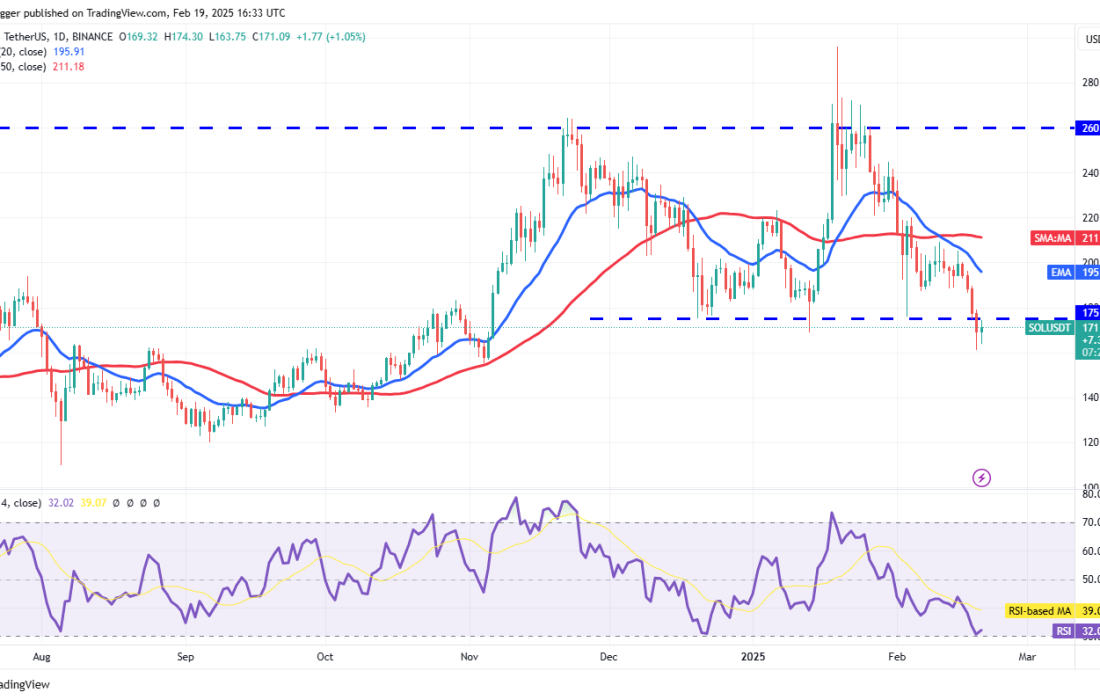Click the dashed 260 horizontal resistance line
The height and width of the screenshot is (700, 1100).
pyautogui.click(x=300, y=128)
